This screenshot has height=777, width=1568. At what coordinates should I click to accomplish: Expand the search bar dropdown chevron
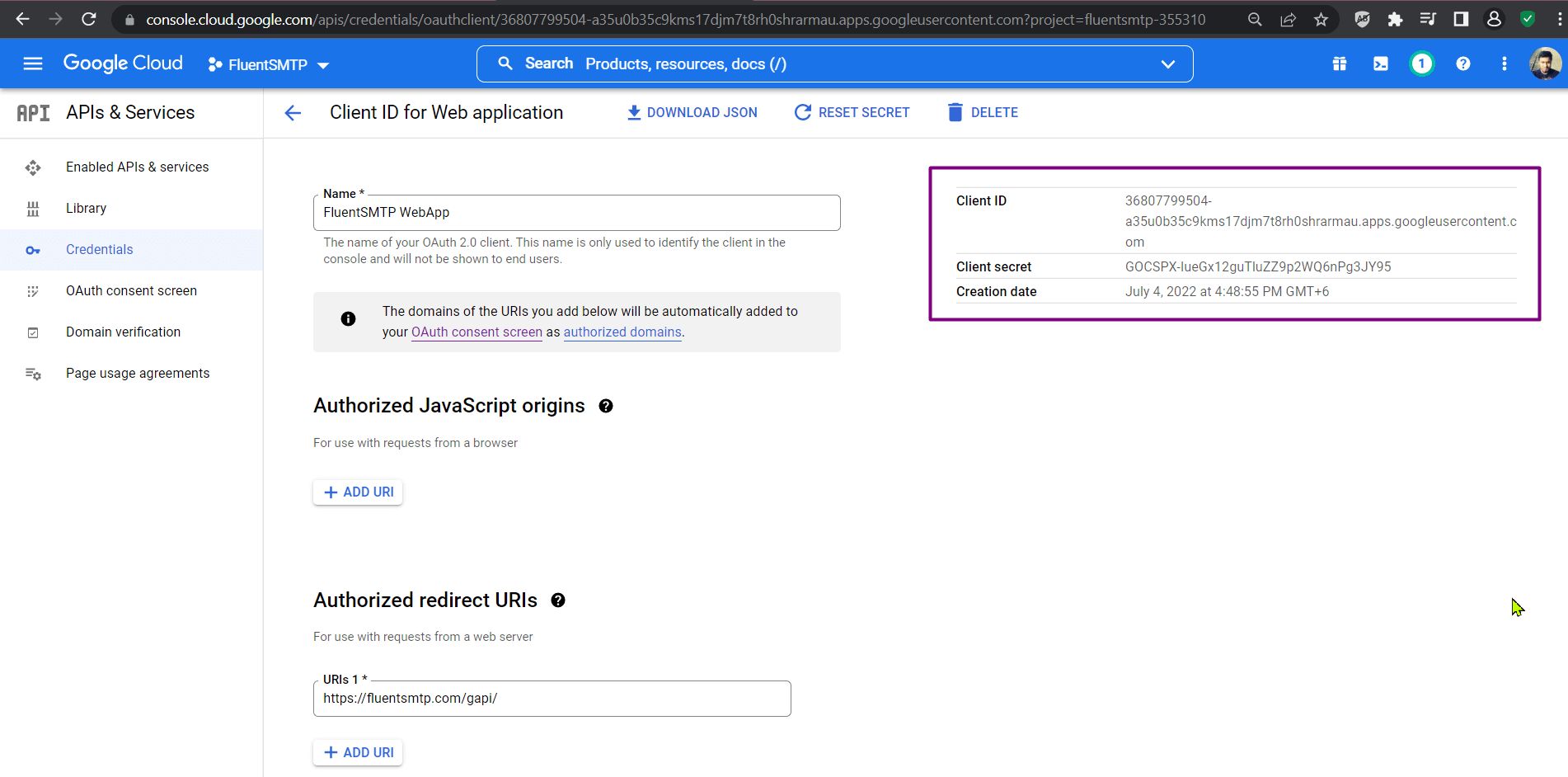1168,64
